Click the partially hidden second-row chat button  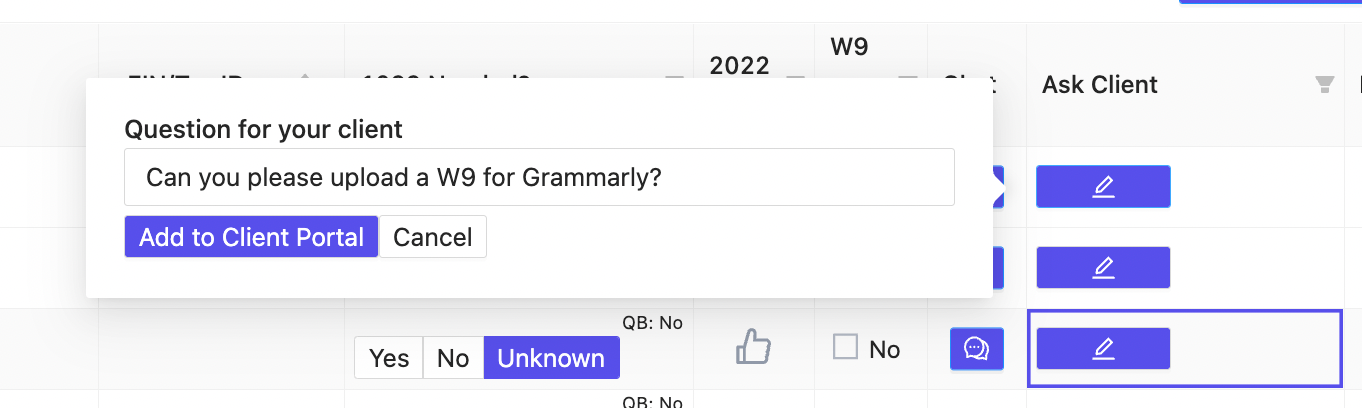[998, 268]
